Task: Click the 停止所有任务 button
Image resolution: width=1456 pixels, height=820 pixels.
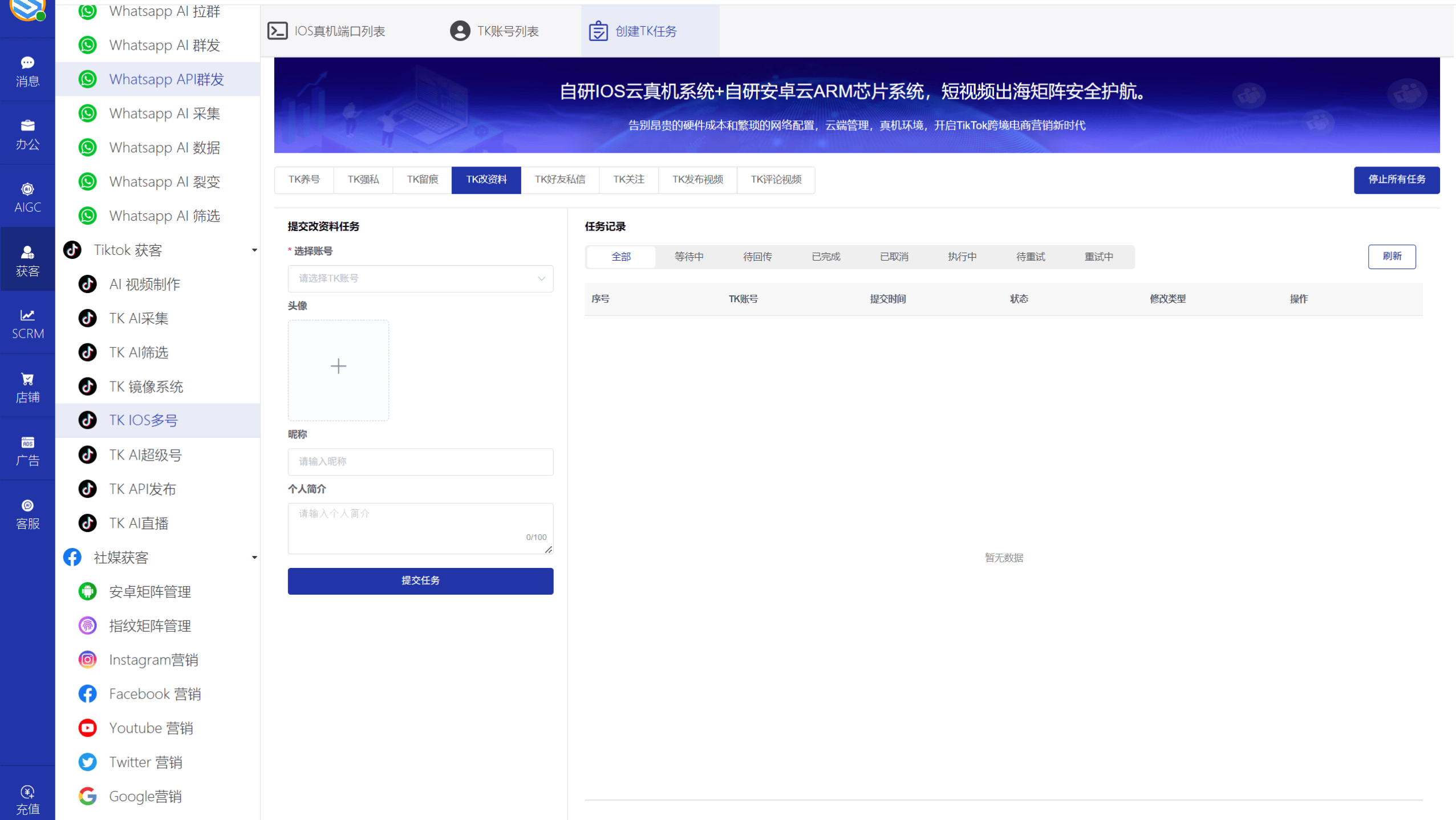Action: pyautogui.click(x=1396, y=180)
